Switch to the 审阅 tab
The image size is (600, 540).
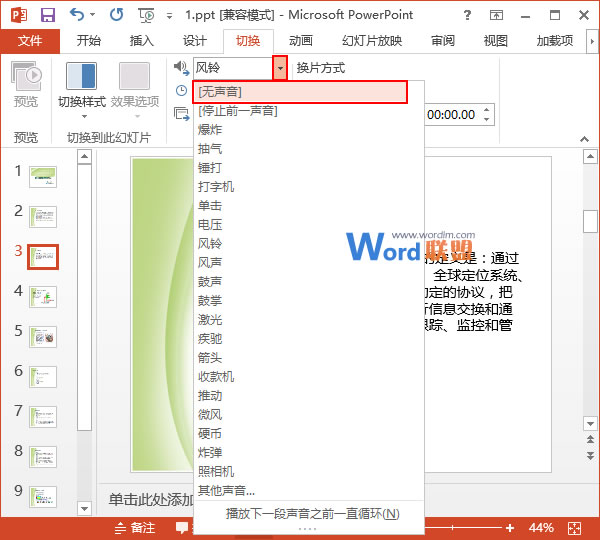pyautogui.click(x=443, y=41)
